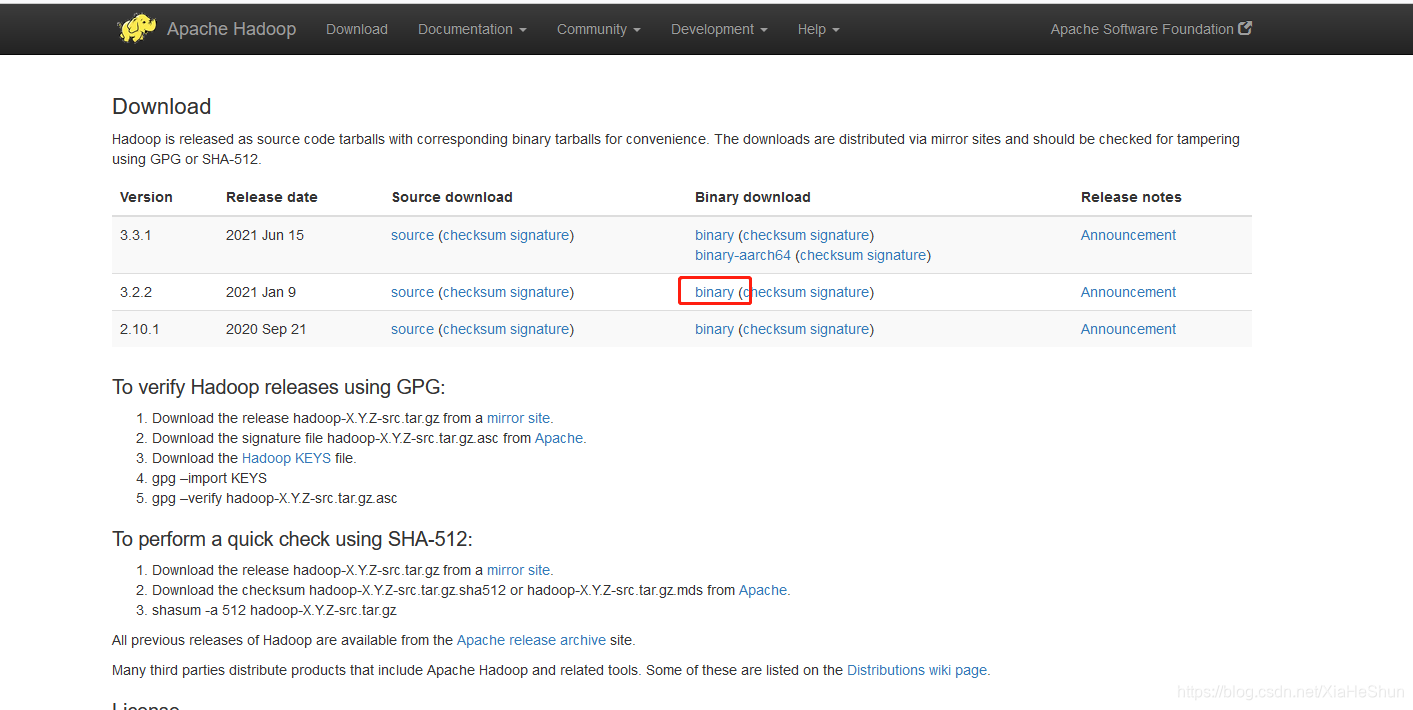Click the Release date column header

(272, 197)
